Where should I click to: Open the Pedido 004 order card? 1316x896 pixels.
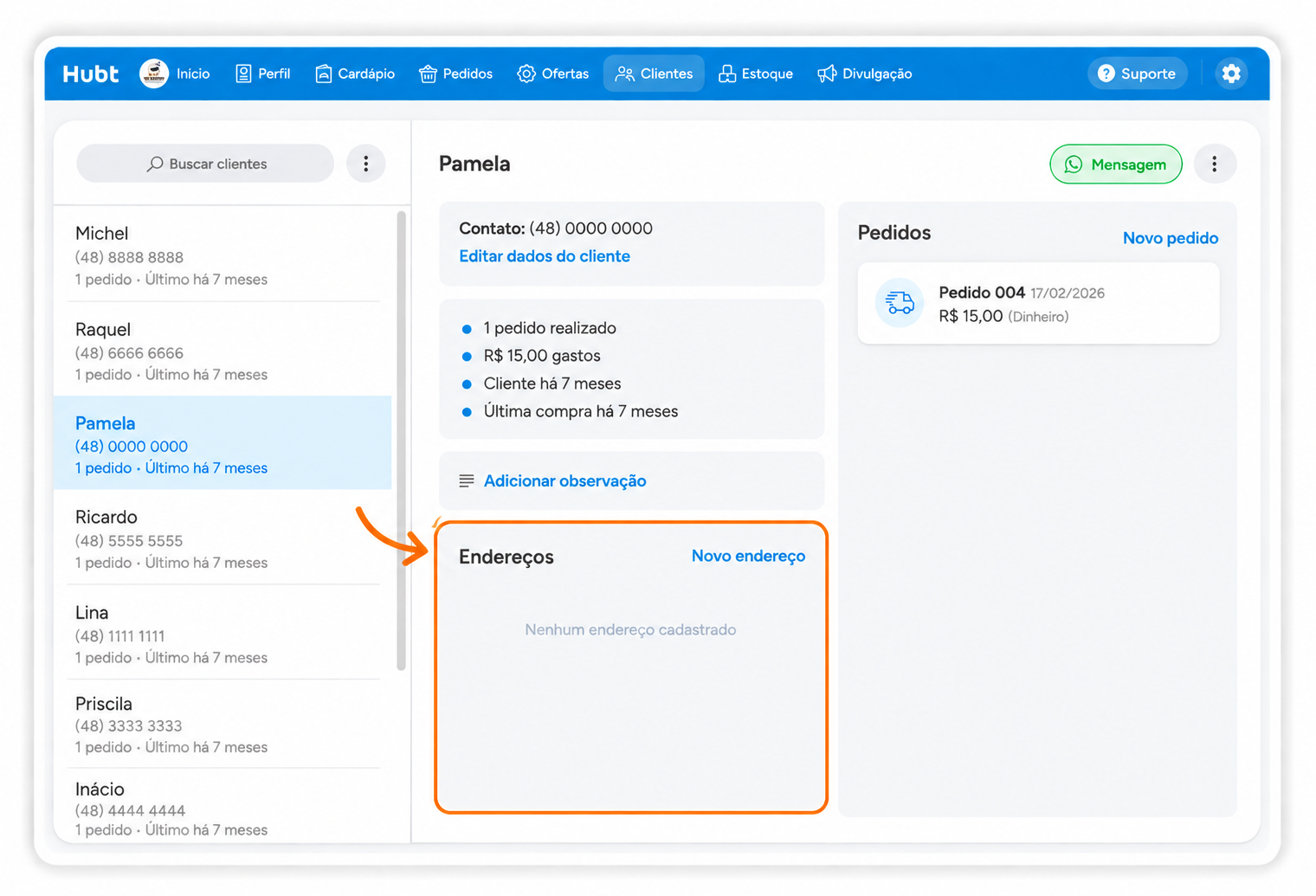click(1038, 304)
